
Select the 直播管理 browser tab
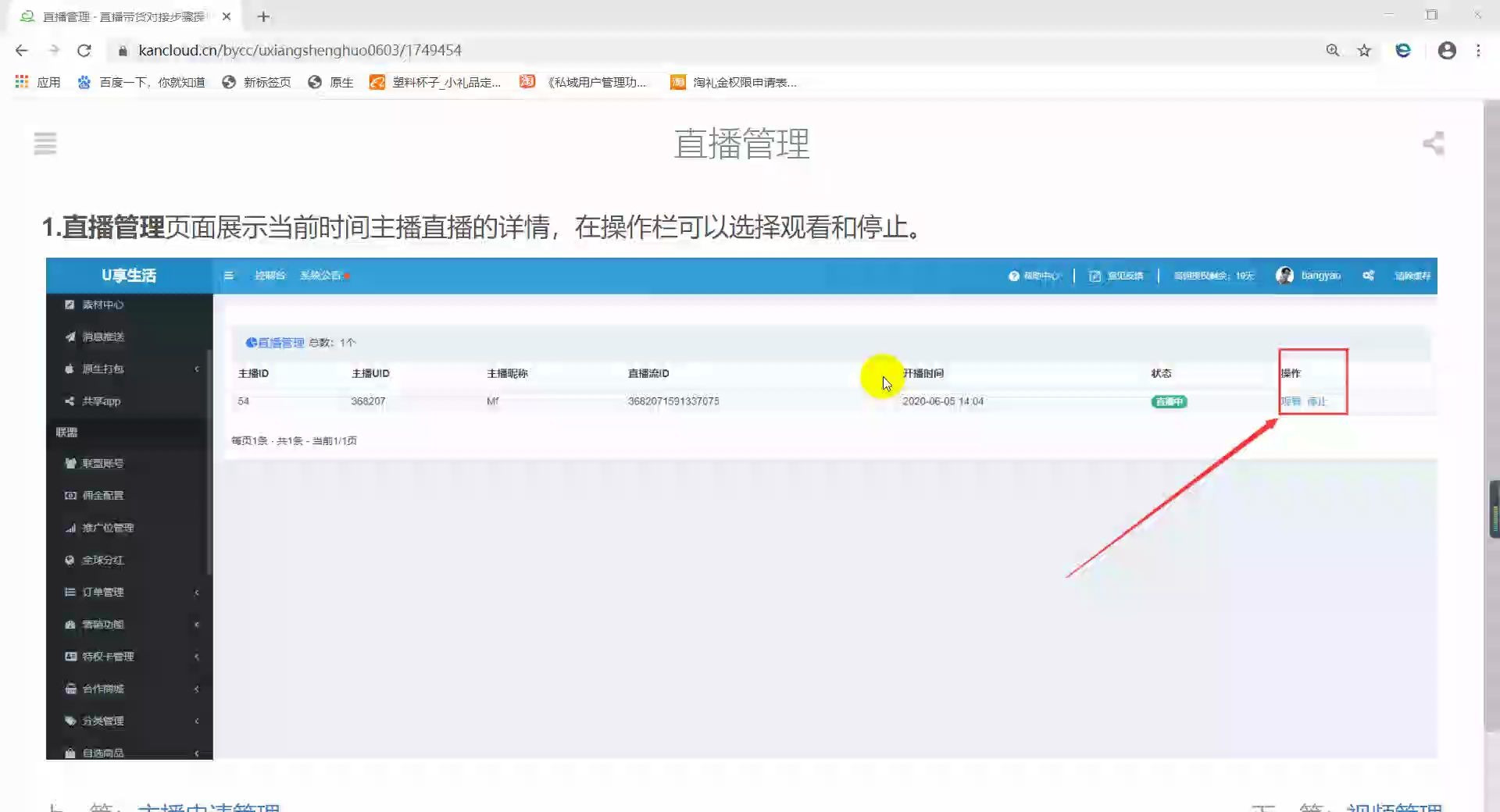[123, 16]
